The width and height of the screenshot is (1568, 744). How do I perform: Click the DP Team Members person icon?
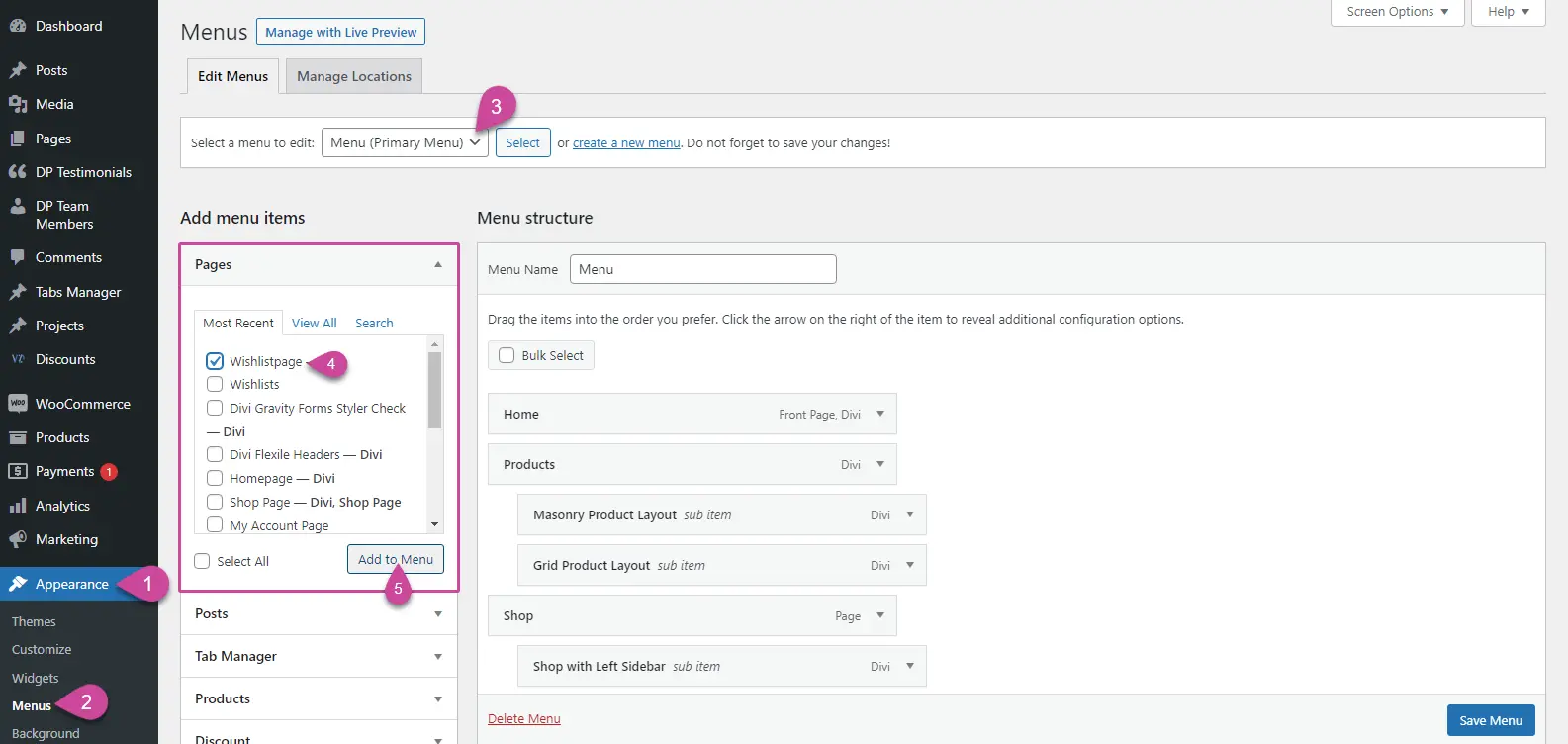click(18, 206)
